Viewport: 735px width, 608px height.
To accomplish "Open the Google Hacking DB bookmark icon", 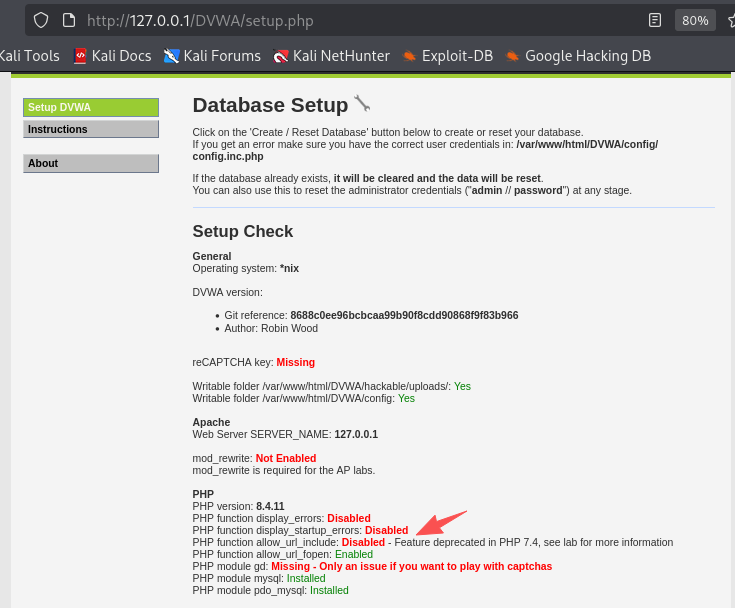I will 512,56.
